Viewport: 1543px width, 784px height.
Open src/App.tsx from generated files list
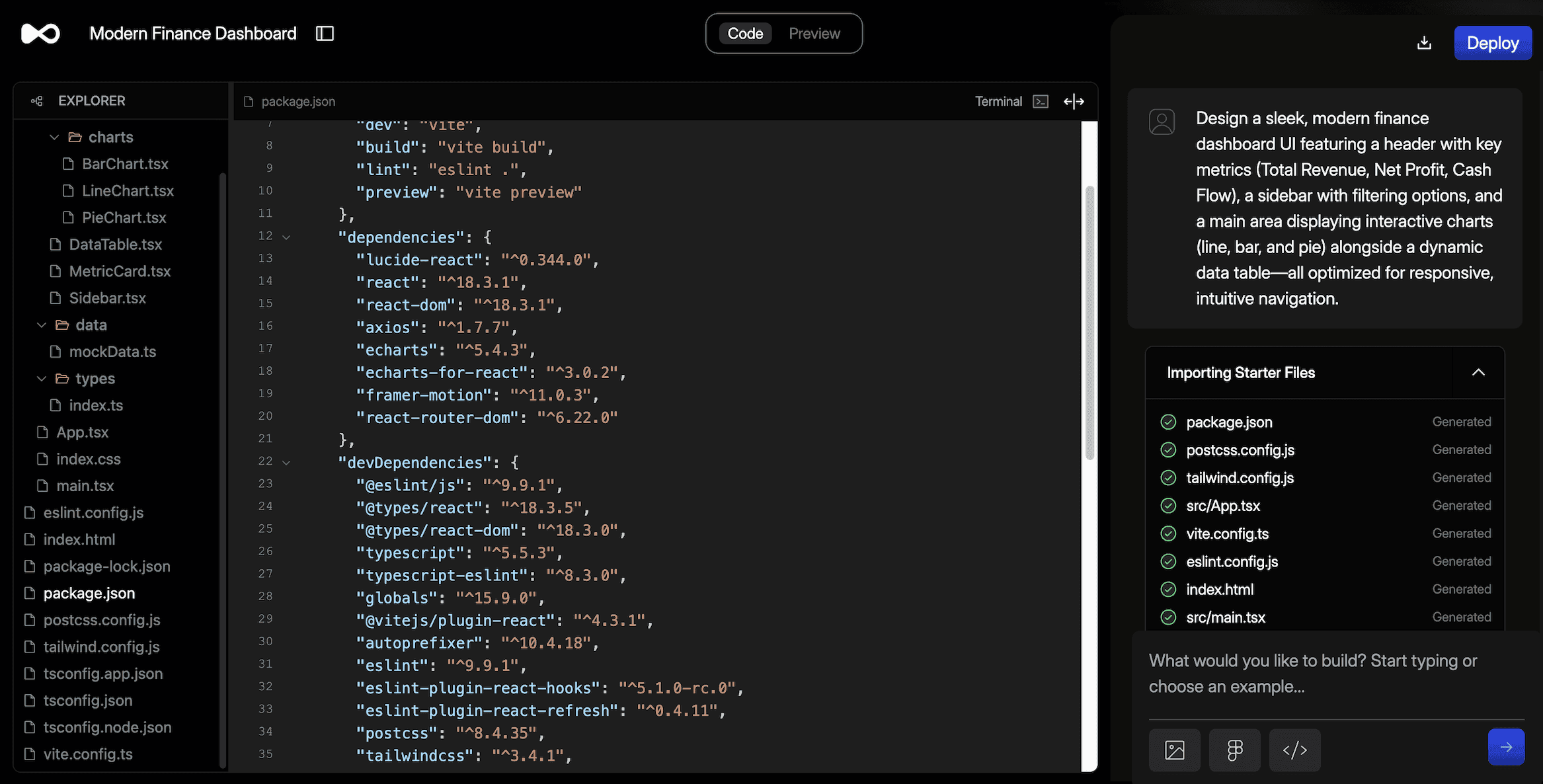point(1222,506)
